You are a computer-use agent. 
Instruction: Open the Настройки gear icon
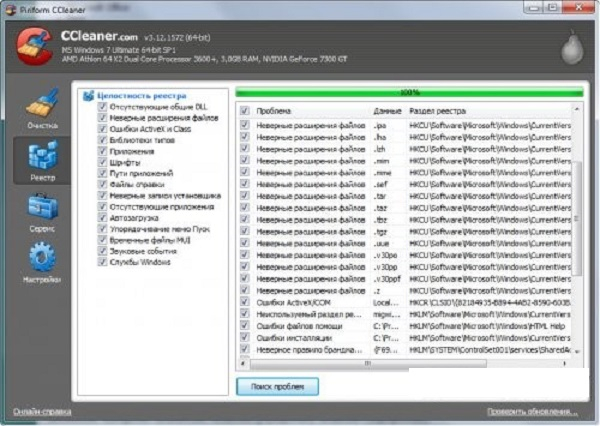42,257
